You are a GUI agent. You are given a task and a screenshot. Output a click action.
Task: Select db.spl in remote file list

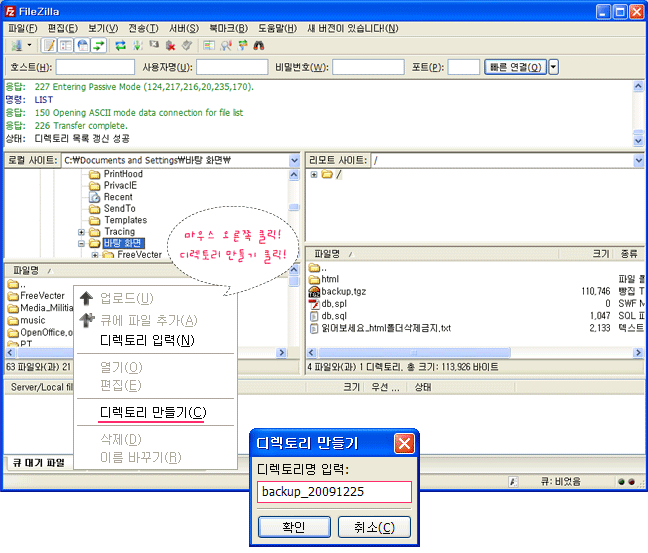(334, 304)
